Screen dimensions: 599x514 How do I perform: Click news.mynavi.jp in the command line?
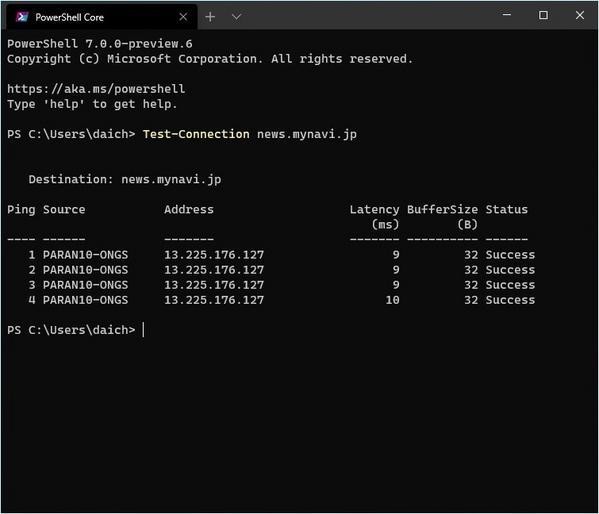(x=307, y=135)
